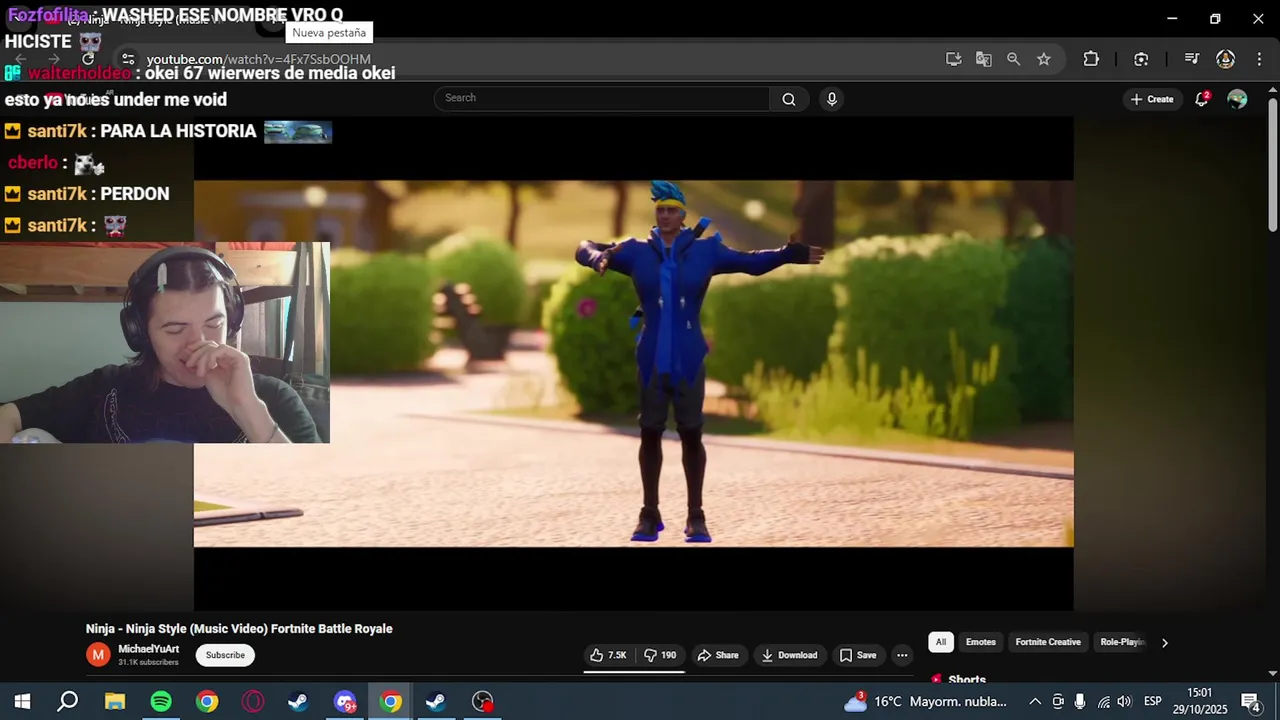Open Discord from taskbar
1280x720 pixels.
[345, 702]
